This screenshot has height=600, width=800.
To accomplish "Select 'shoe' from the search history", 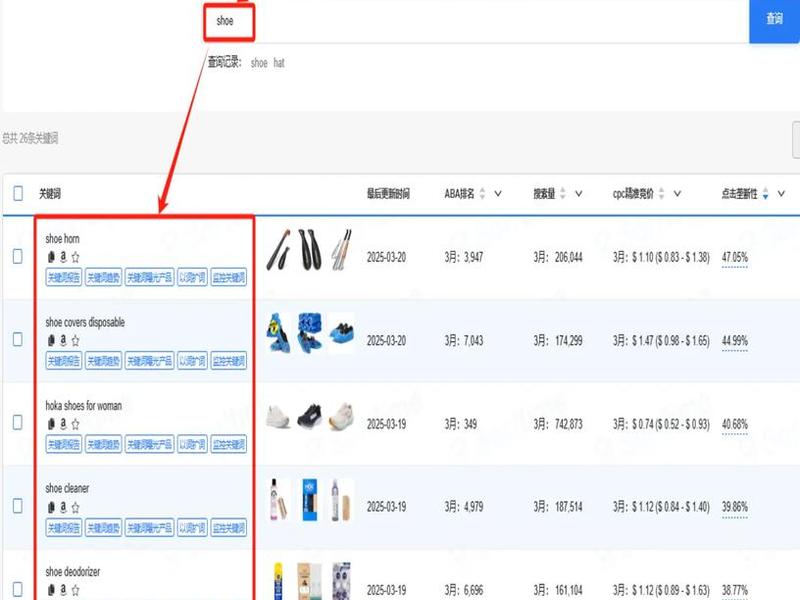I will pyautogui.click(x=259, y=63).
